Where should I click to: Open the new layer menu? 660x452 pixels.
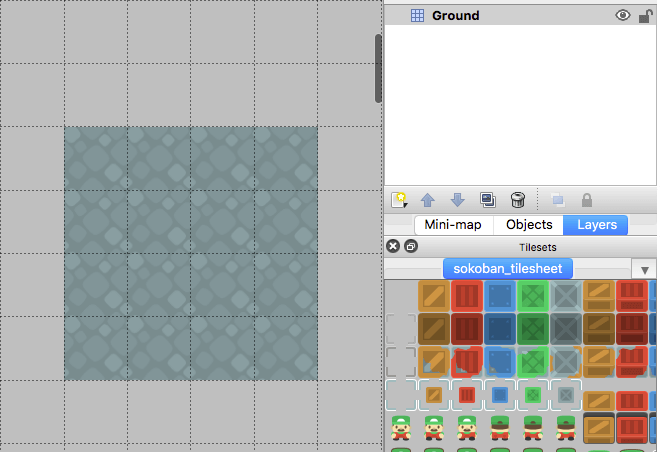(399, 200)
